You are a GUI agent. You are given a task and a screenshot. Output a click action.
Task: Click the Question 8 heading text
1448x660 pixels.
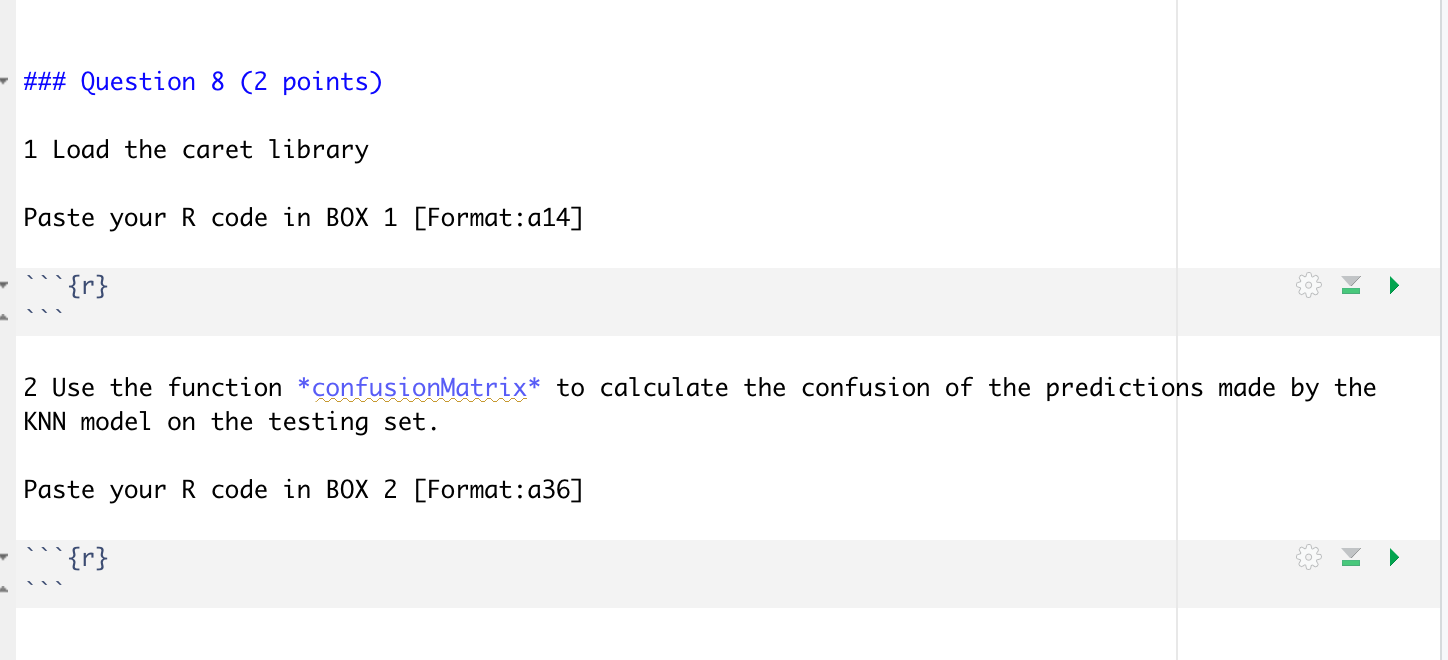pos(202,81)
